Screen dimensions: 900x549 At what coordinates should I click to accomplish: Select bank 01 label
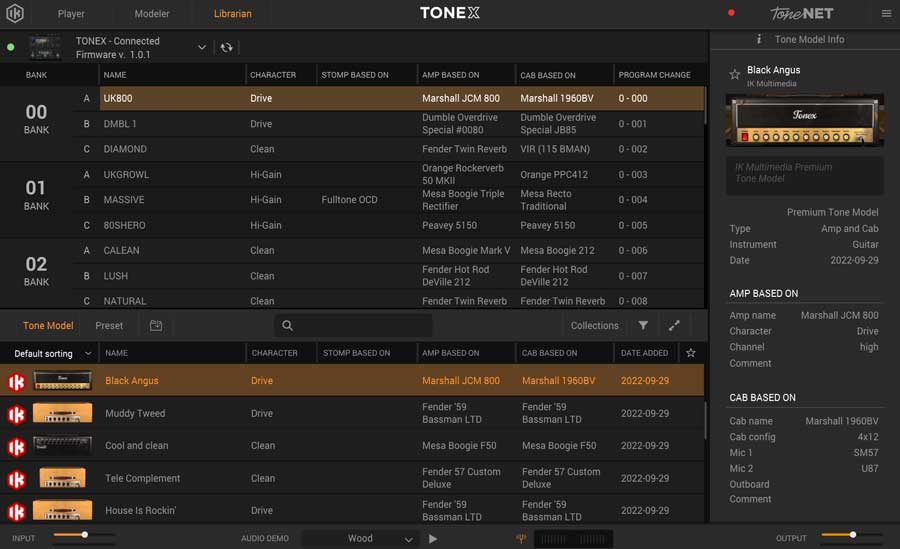coord(36,195)
